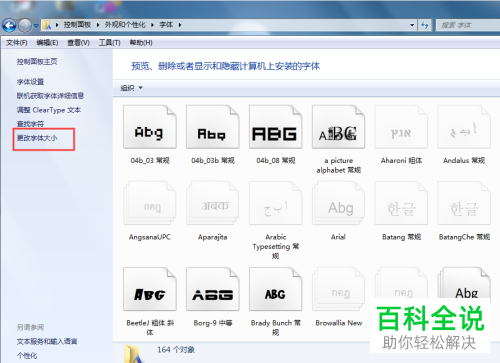Viewport: 500px width, 363px height.
Task: Open the 组织 dropdown menu
Action: point(132,88)
